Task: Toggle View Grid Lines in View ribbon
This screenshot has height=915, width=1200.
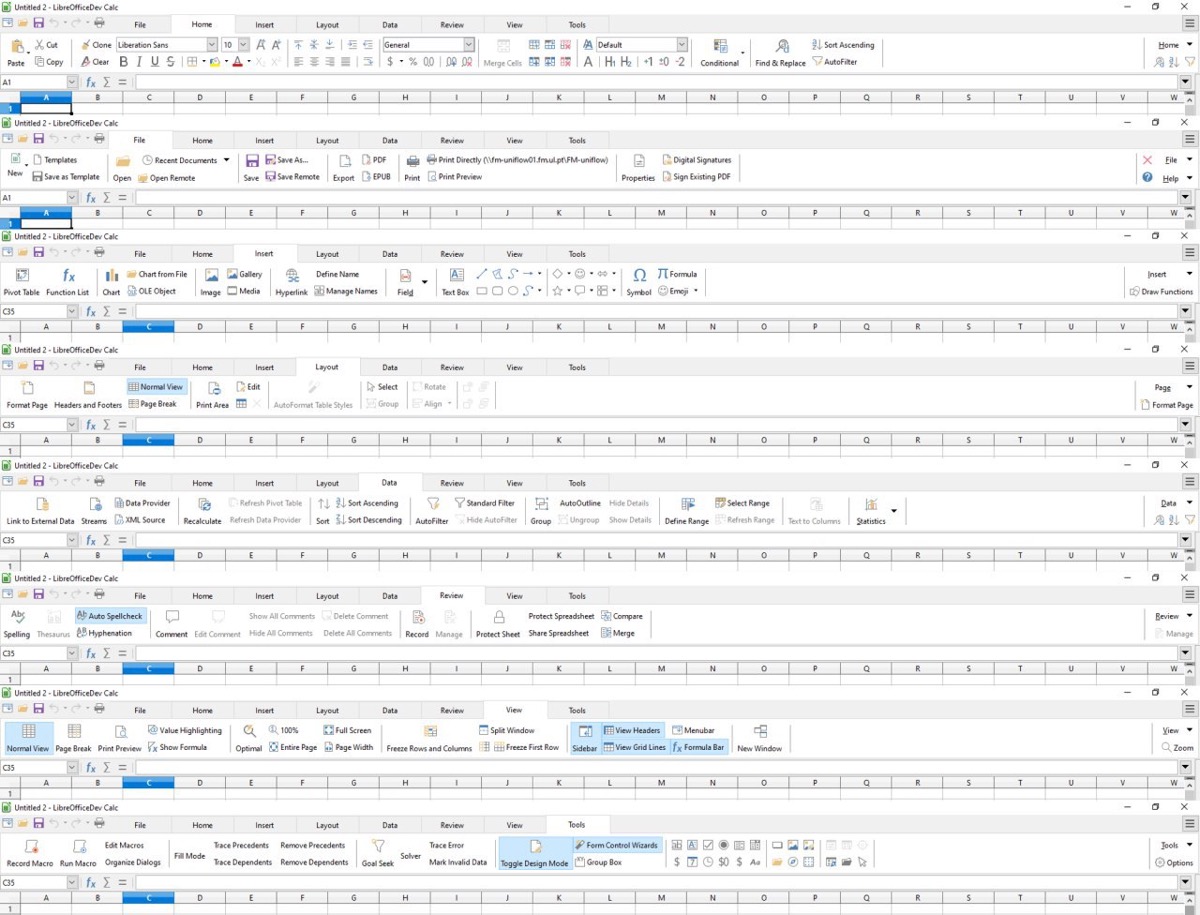Action: click(x=634, y=747)
